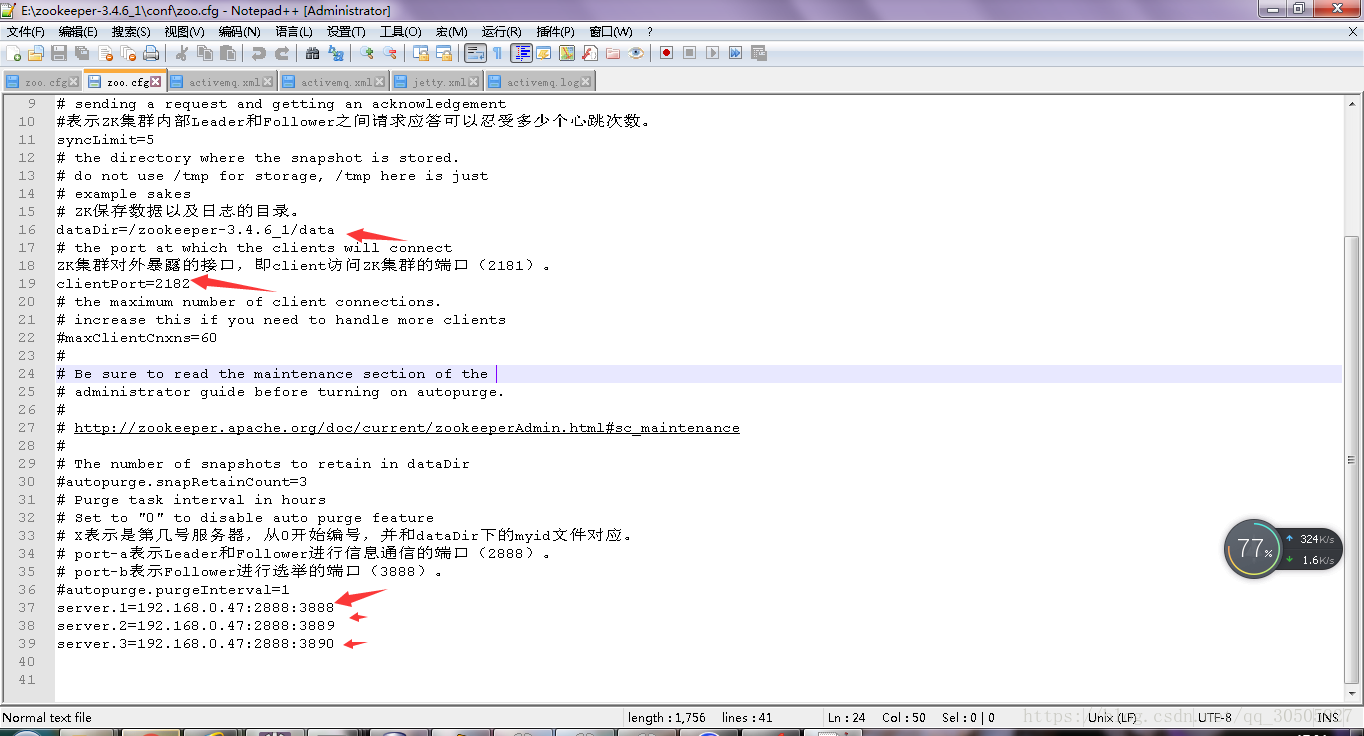Click the server.3=192.168.0.47:2888:3890 line
Screen dimensions: 1364x736
point(195,644)
